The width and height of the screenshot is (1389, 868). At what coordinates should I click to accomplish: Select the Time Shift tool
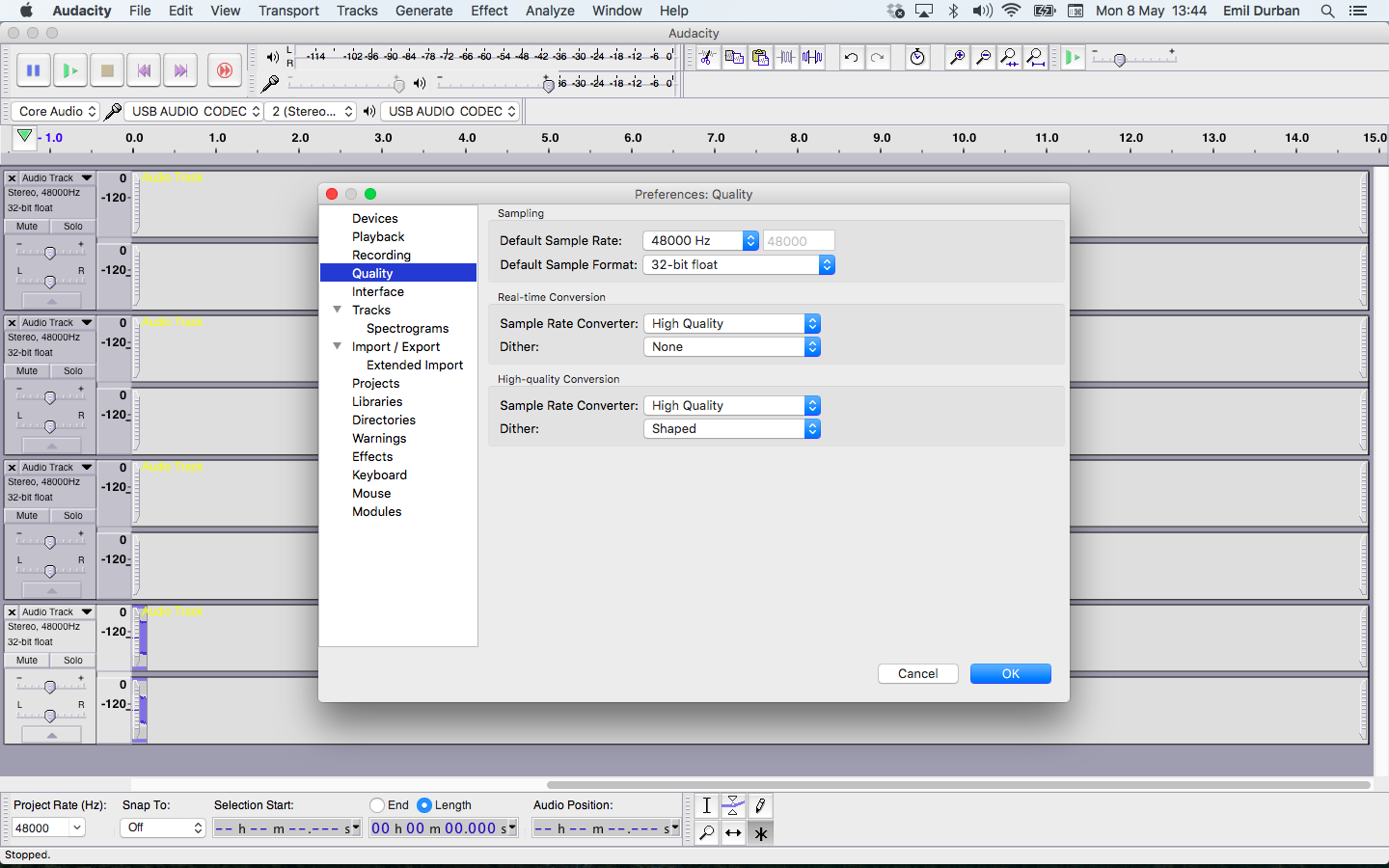point(733,832)
